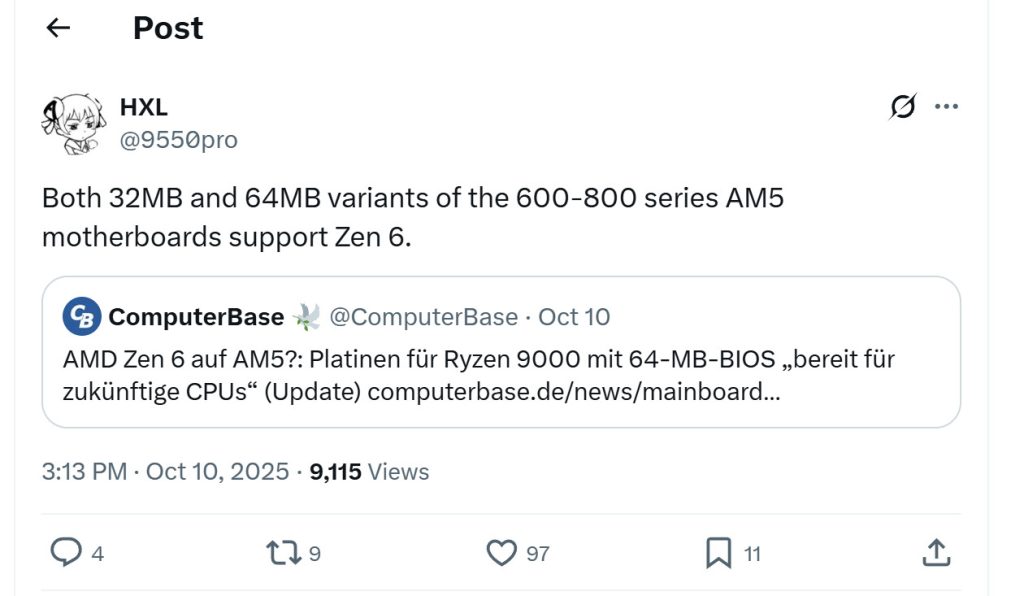
Task: Click the HXL display name
Action: (144, 108)
